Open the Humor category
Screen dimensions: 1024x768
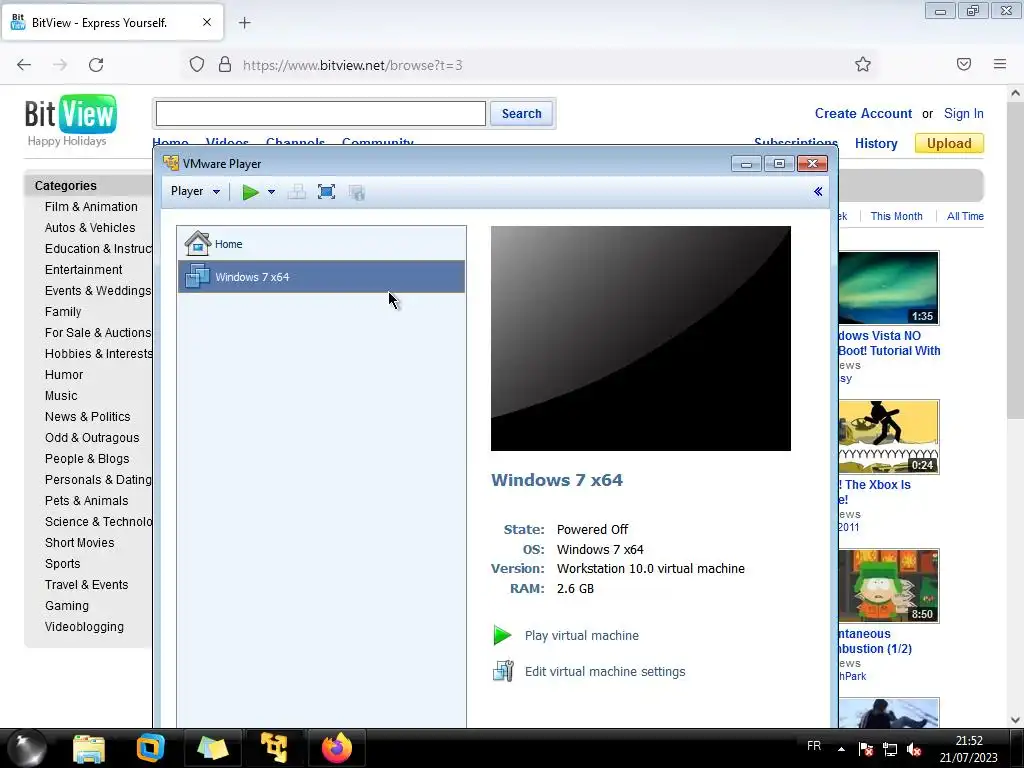[x=63, y=375]
